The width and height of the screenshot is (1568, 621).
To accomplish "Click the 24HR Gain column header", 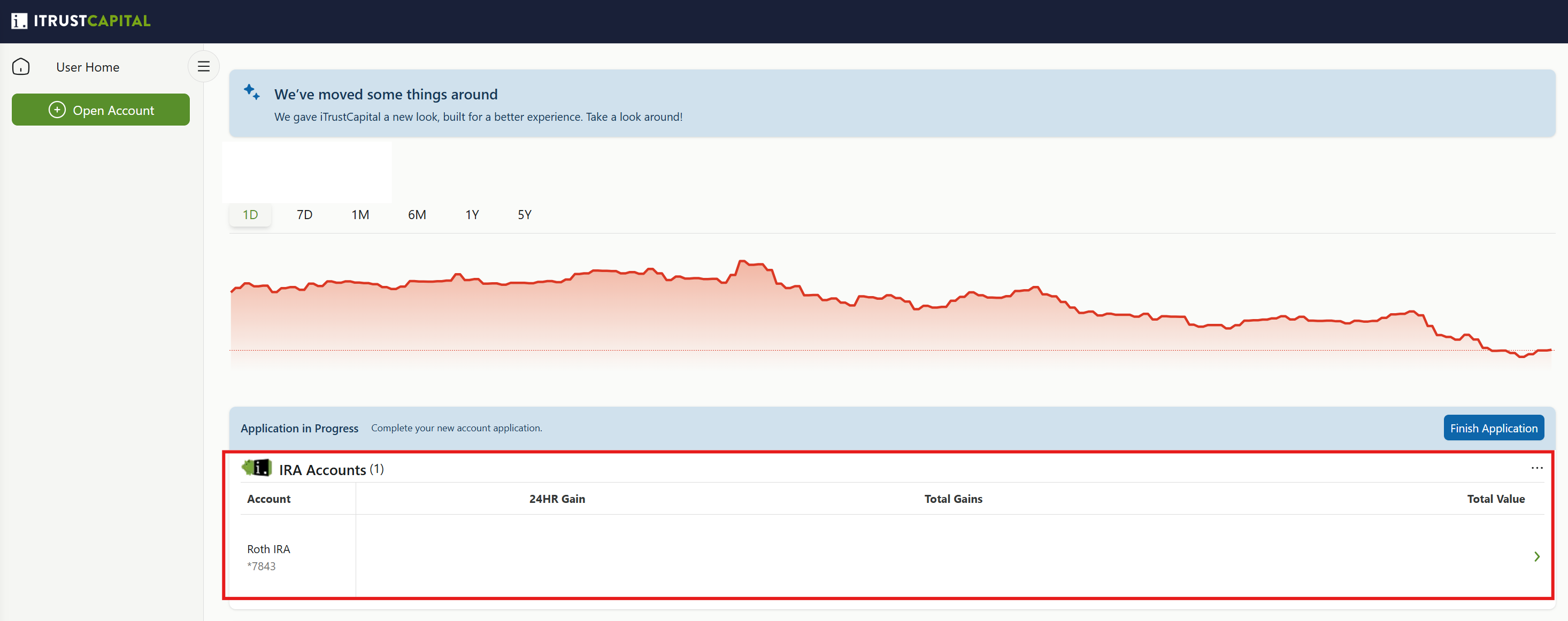I will (557, 499).
